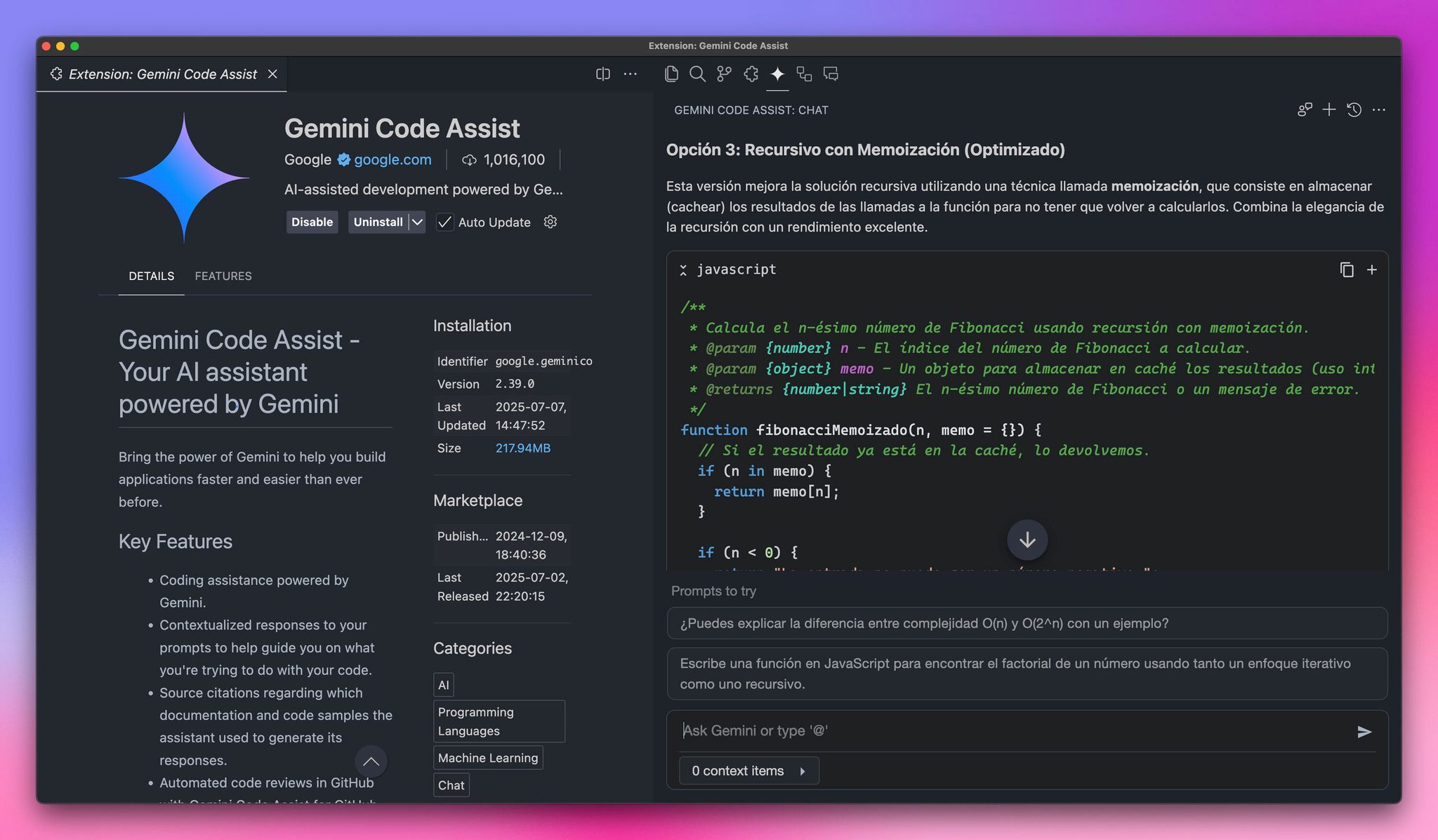Screen dimensions: 1438x840
Task: Start a new chat with plus icon
Action: 1329,109
